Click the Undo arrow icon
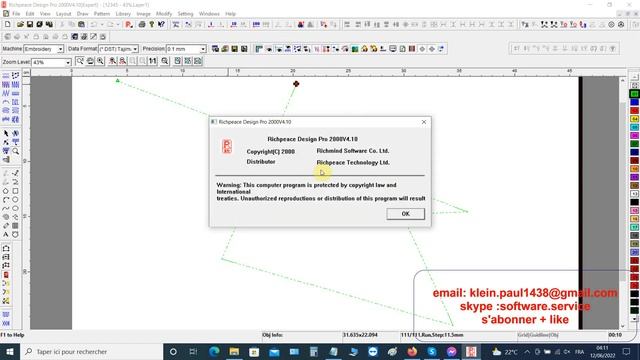 click(x=94, y=24)
